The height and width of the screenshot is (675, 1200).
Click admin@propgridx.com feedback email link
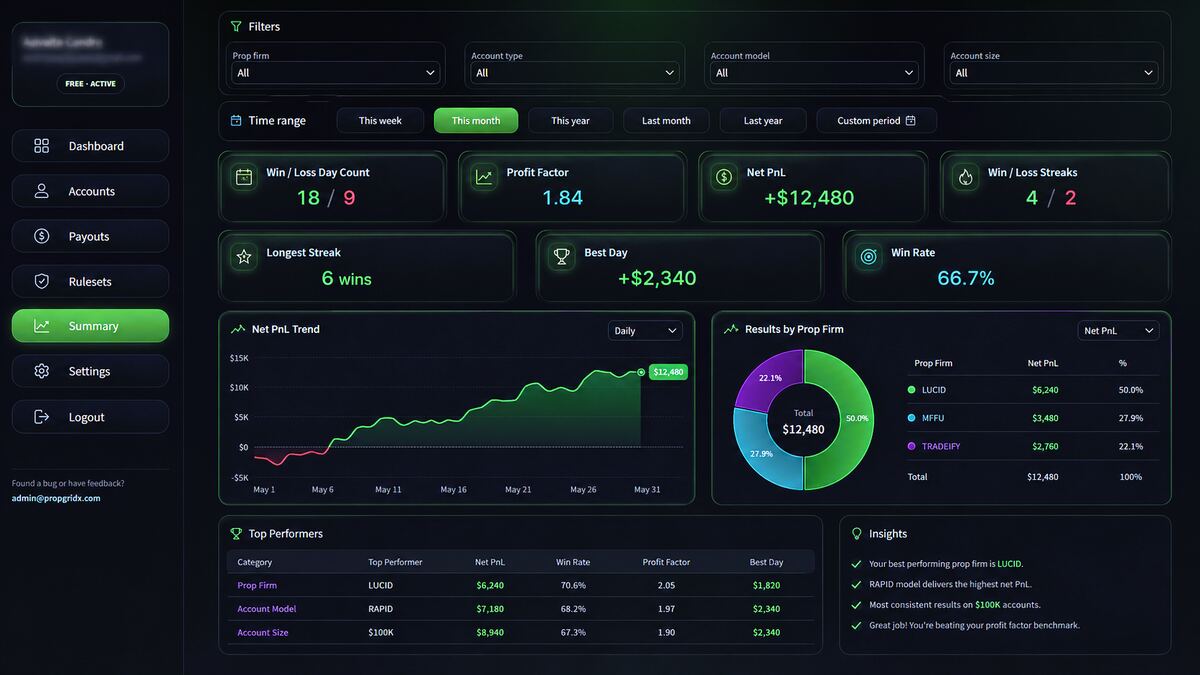coord(56,498)
